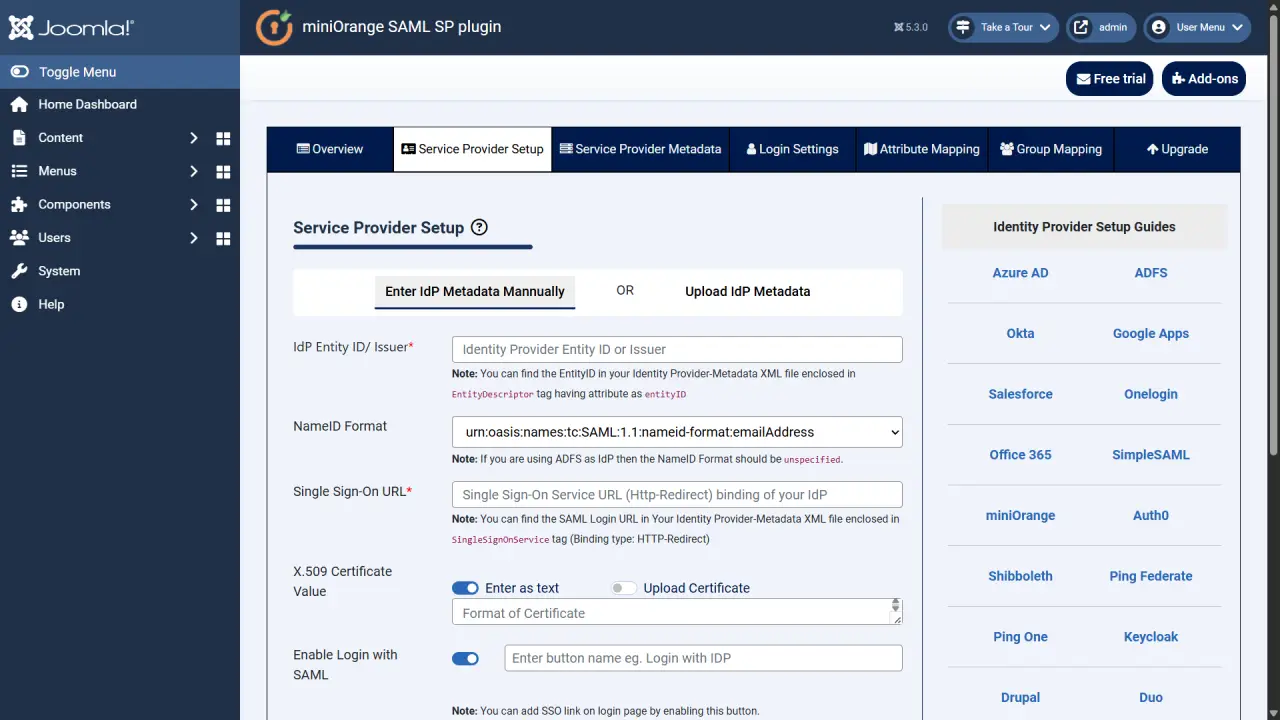1280x720 pixels.
Task: Select Enter IdP Metadata Manually option
Action: 475,291
